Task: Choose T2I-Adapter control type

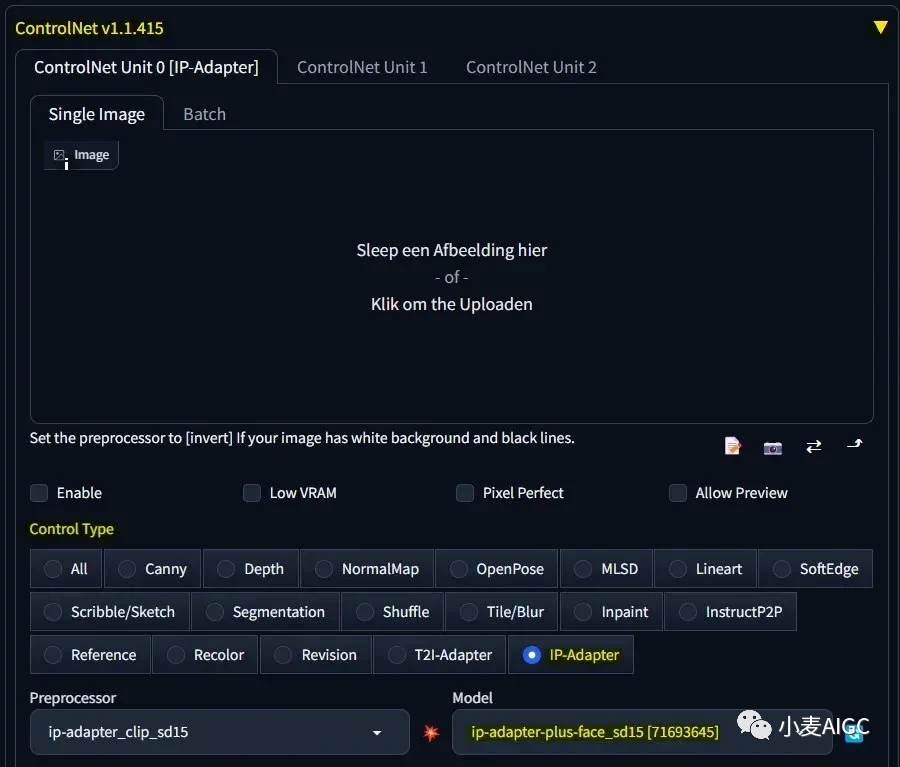Action: click(440, 654)
